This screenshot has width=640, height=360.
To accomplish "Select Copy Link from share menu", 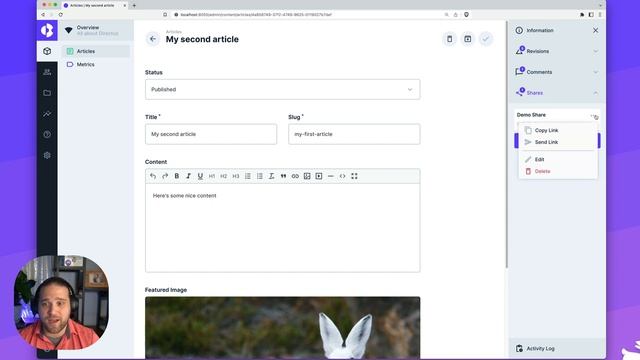I will (x=558, y=130).
